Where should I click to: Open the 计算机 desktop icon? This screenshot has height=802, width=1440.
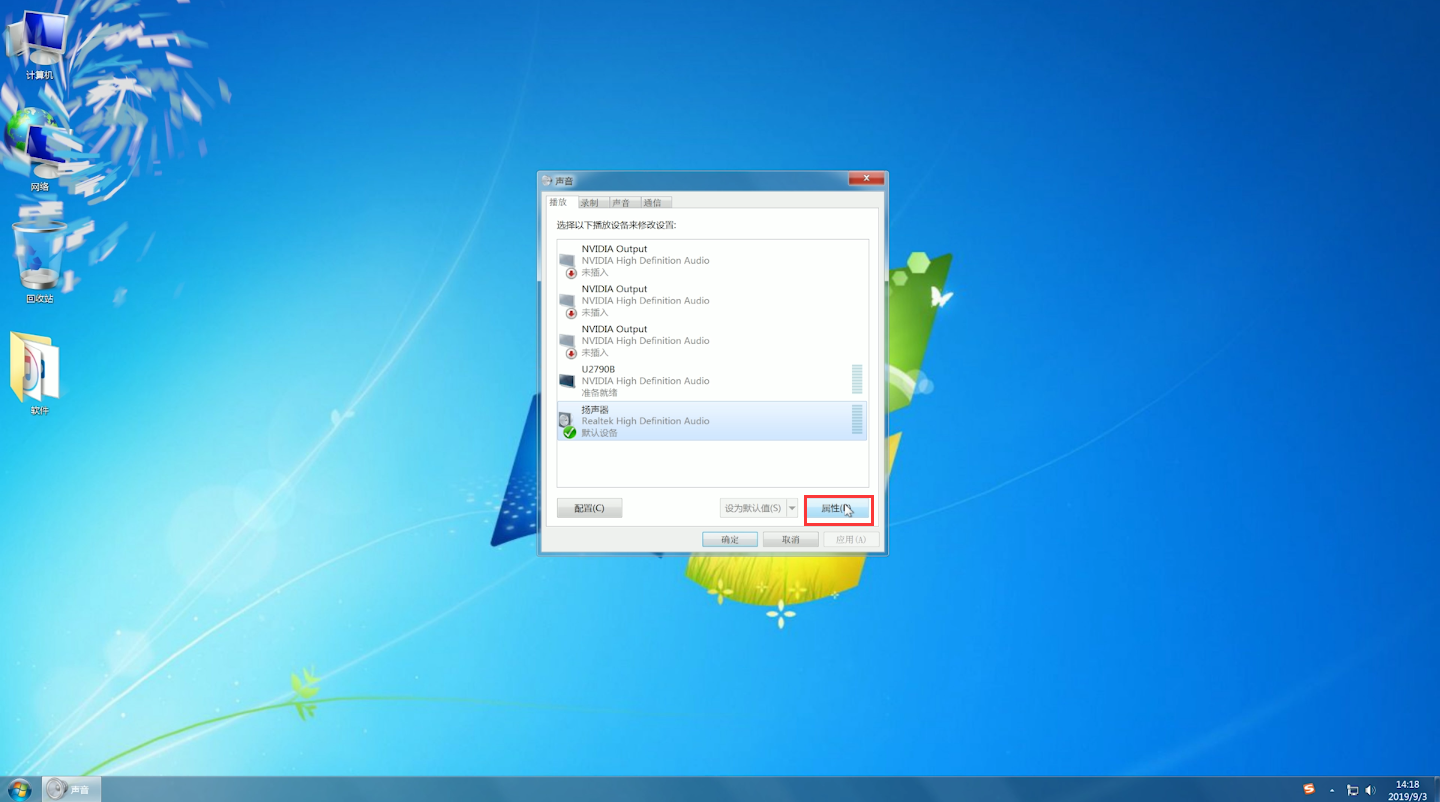point(39,45)
